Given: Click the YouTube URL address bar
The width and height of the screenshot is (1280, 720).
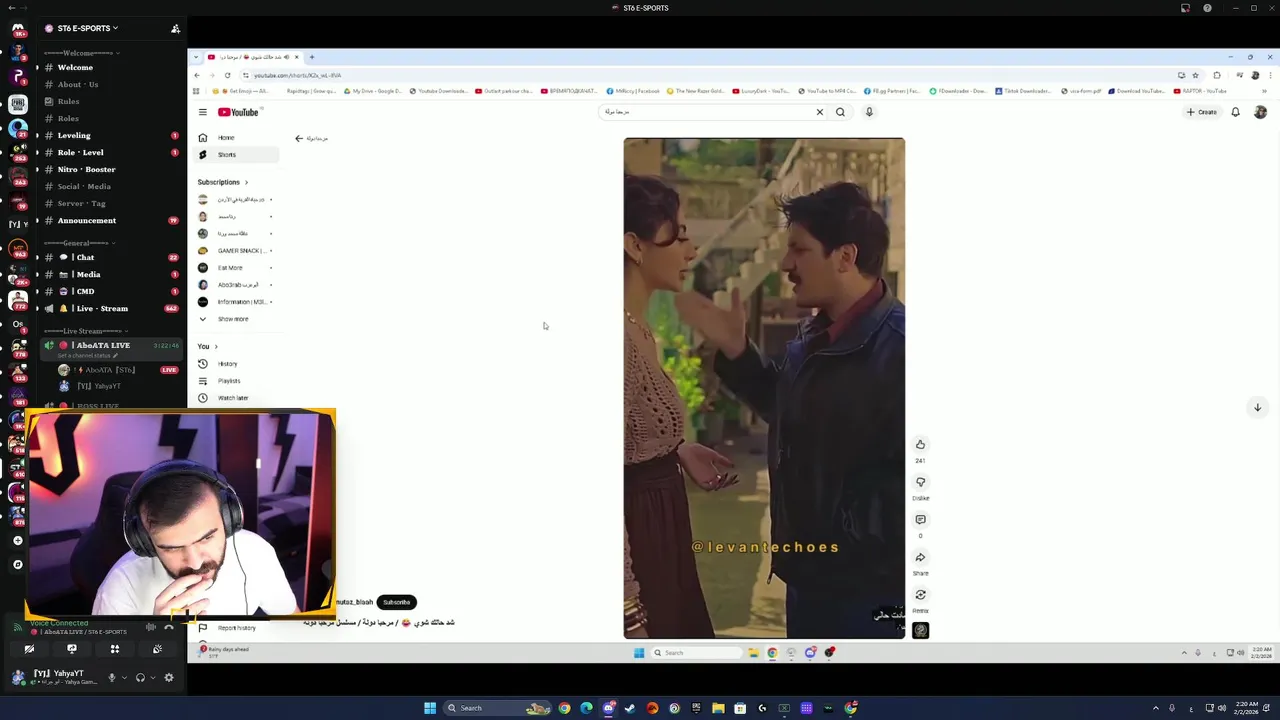Looking at the screenshot, I should pyautogui.click(x=700, y=75).
